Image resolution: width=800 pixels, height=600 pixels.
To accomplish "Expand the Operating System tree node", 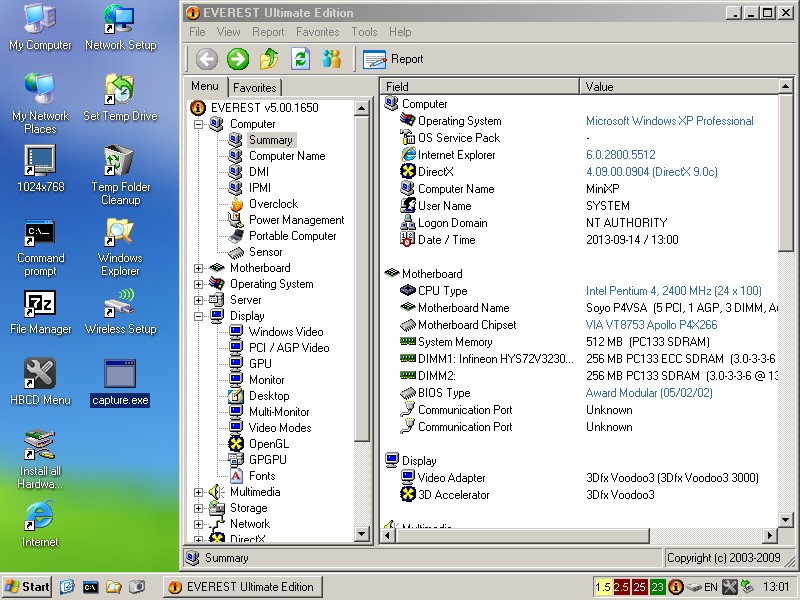I will pyautogui.click(x=198, y=284).
